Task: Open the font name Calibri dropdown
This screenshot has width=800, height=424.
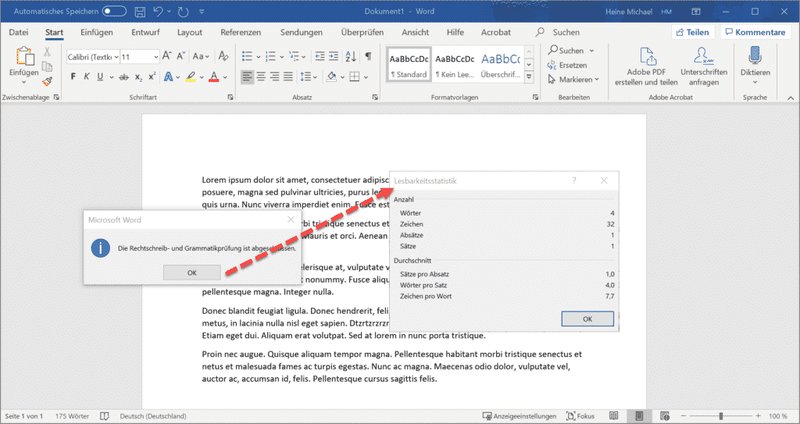Action: (x=116, y=57)
